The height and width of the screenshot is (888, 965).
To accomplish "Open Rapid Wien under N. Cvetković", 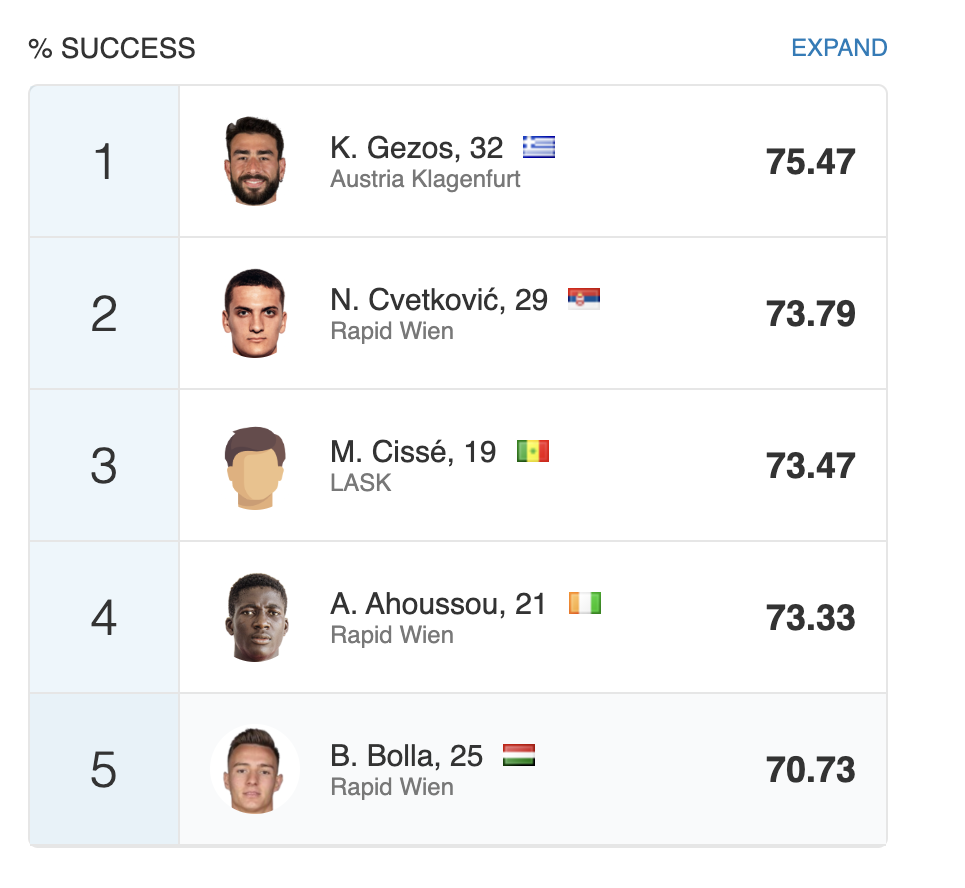I will click(392, 332).
